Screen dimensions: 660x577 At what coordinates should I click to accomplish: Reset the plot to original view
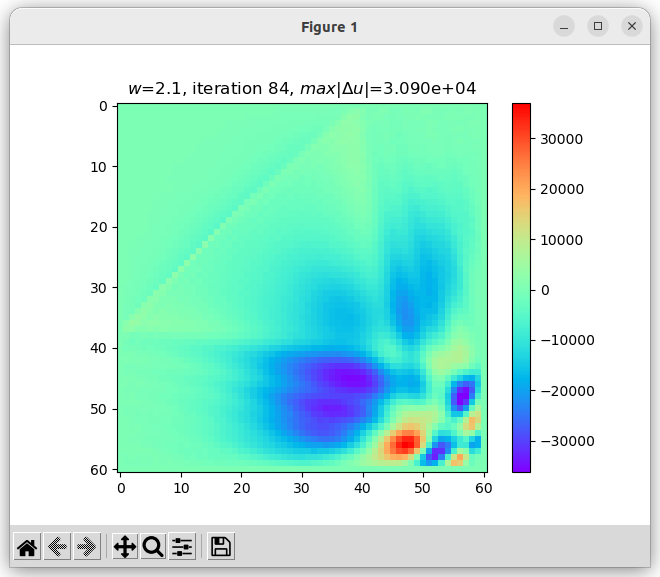pos(27,547)
